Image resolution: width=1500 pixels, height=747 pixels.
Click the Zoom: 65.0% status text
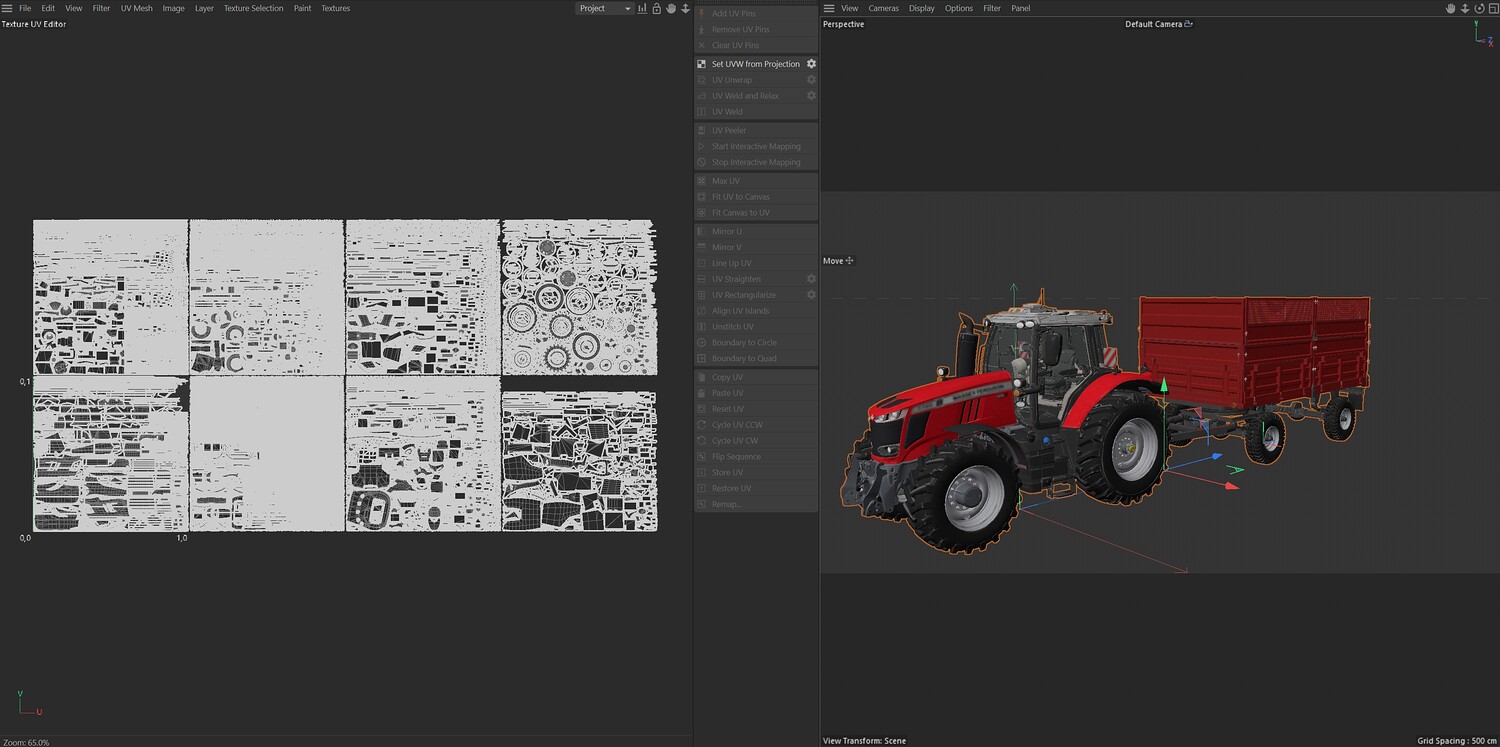[x=26, y=742]
